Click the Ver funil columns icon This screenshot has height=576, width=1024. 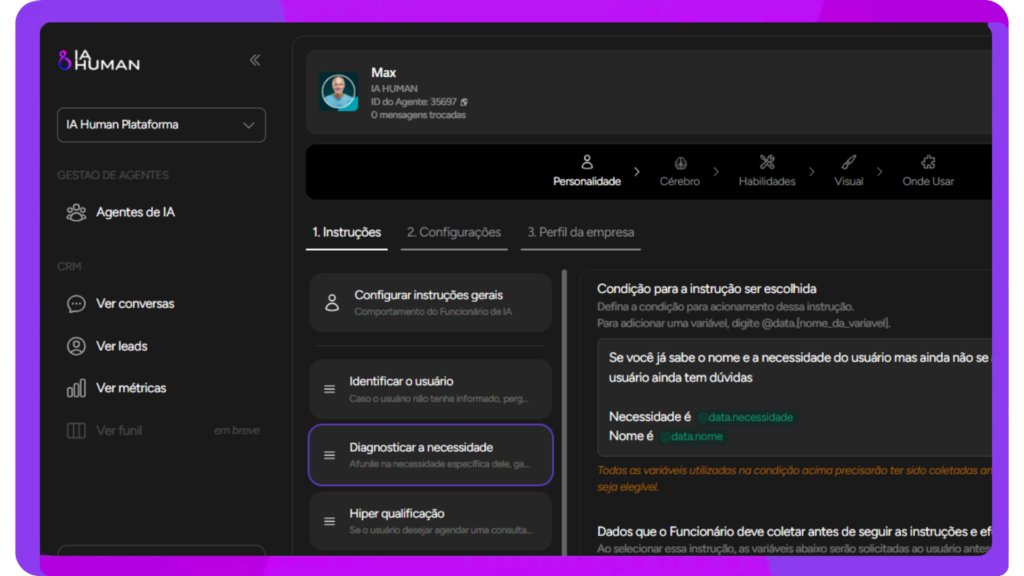pos(76,430)
